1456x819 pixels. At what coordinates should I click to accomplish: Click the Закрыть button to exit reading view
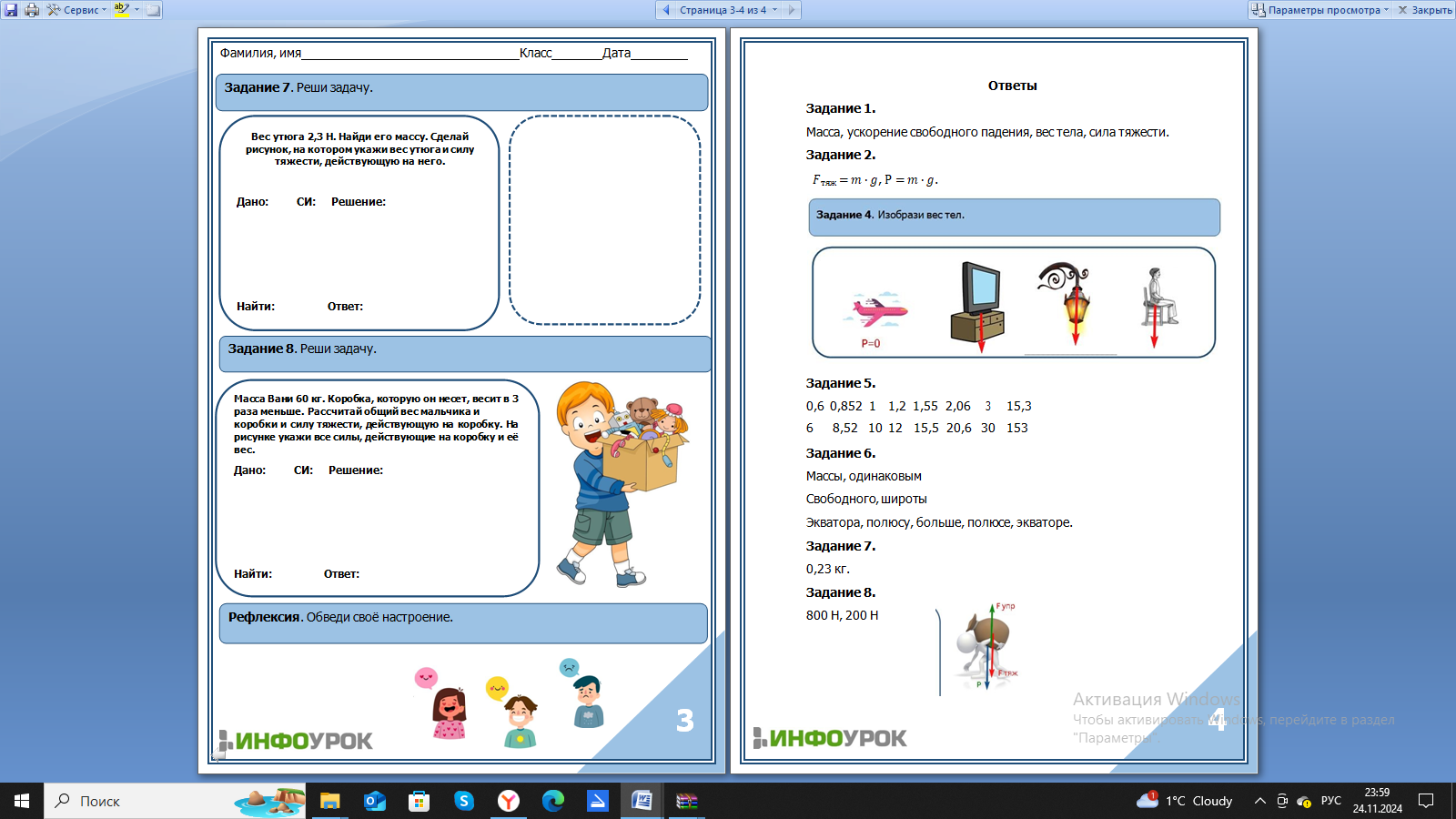pos(1425,10)
